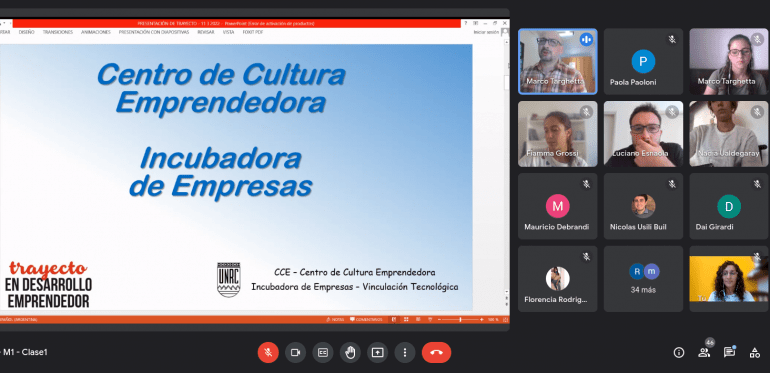Viewport: 770px width, 373px height.
Task: Open the three-dot more options menu
Action: click(405, 352)
